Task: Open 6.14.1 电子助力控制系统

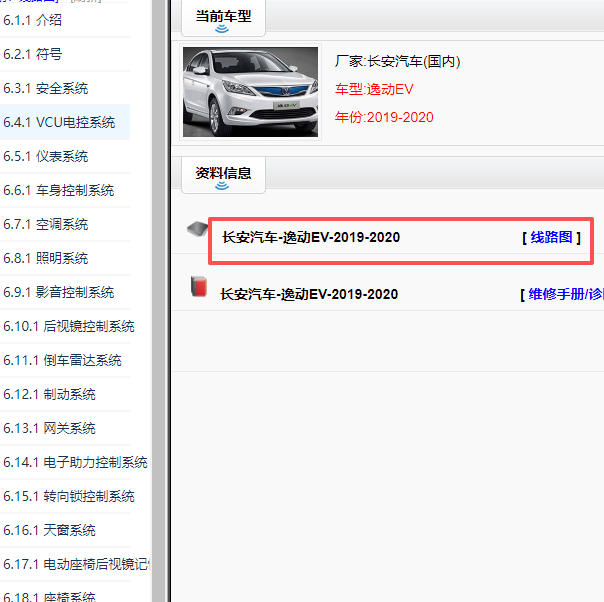Action: pyautogui.click(x=75, y=462)
